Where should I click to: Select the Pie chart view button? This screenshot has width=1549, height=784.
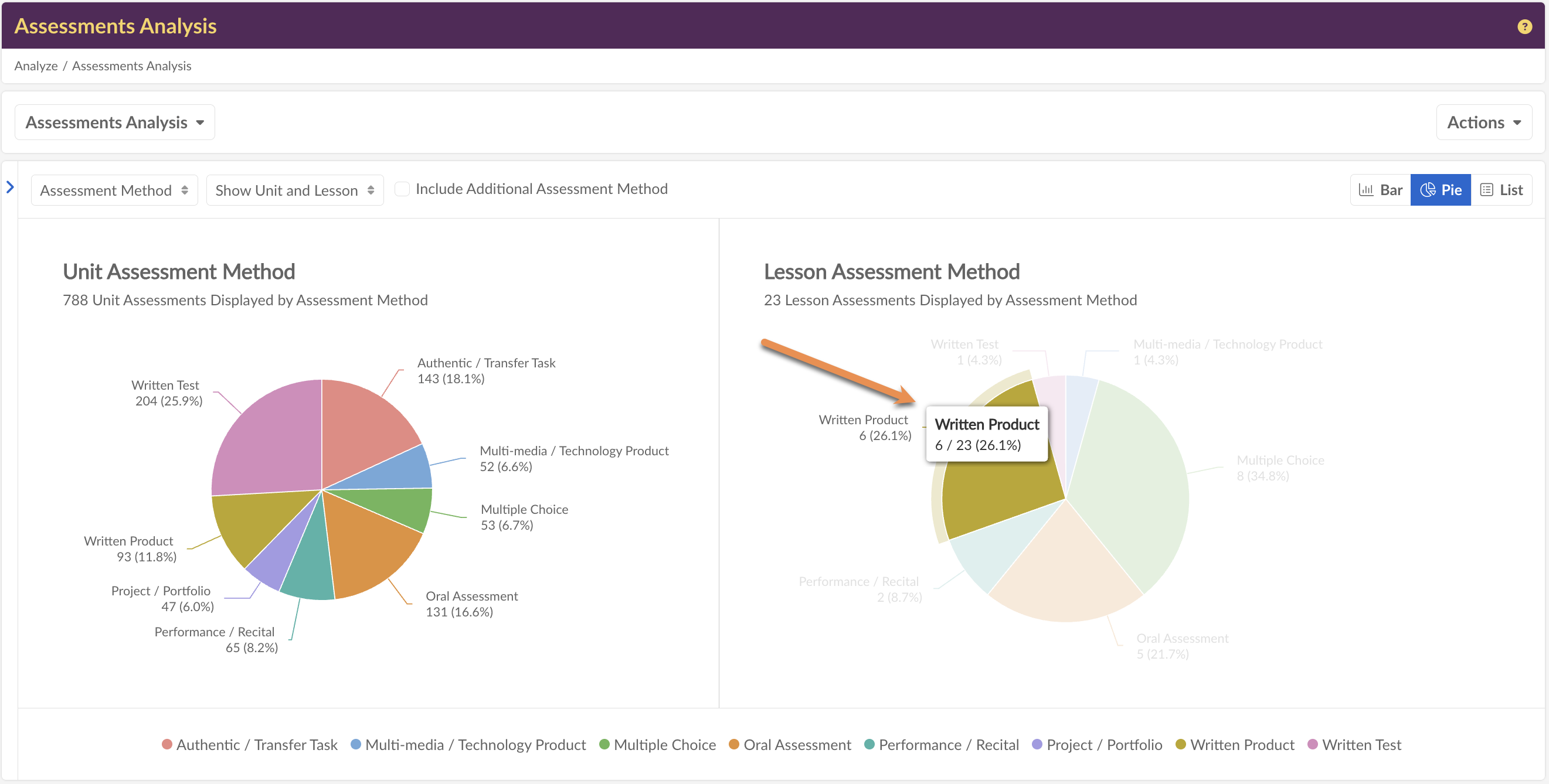click(1440, 190)
